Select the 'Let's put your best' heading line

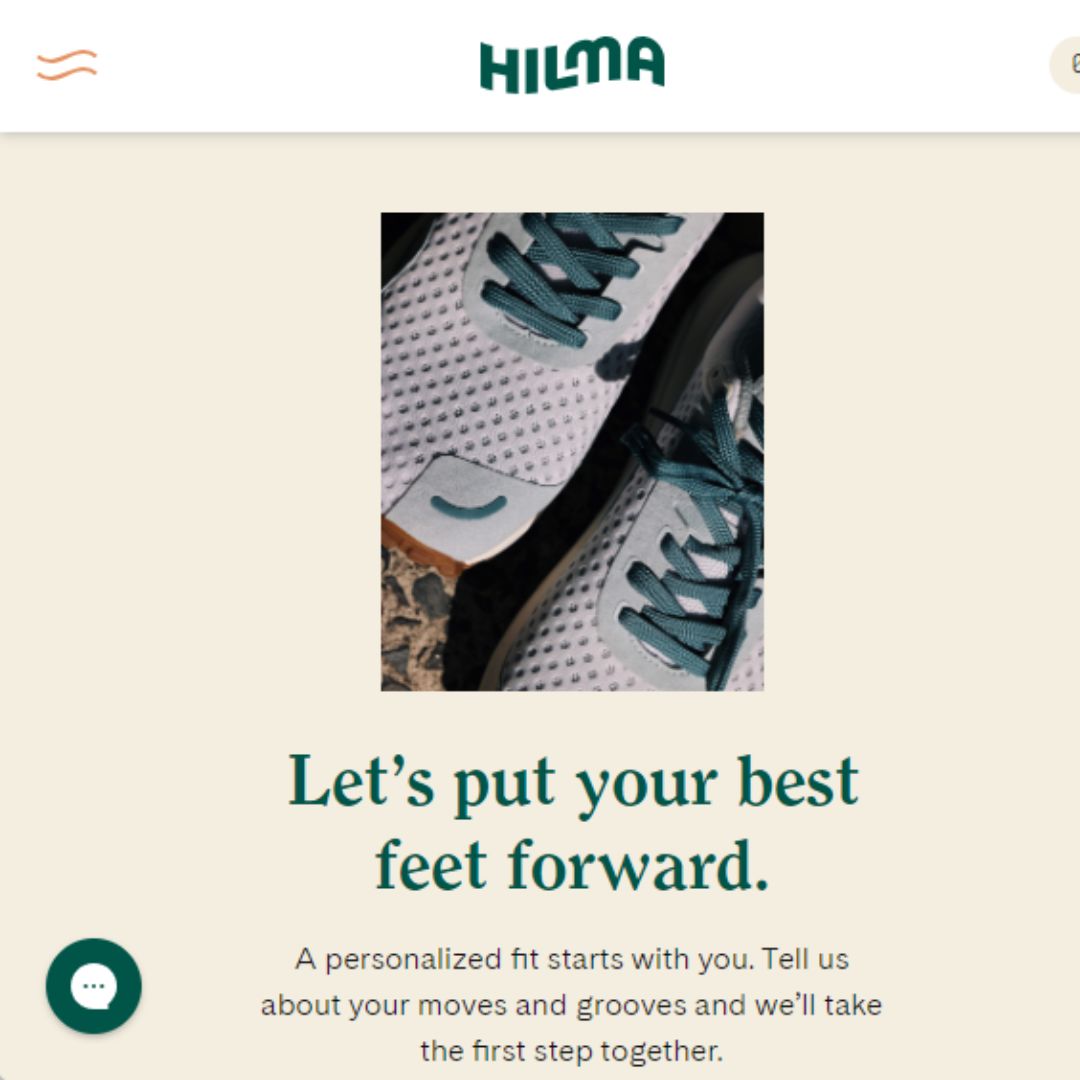tap(573, 784)
